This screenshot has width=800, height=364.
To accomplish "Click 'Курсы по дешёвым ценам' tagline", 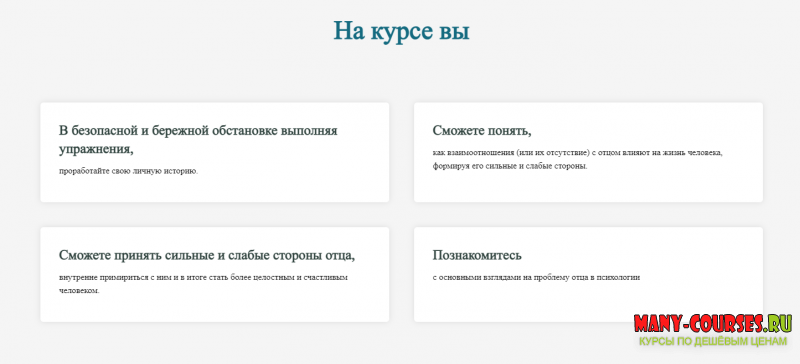I will [713, 342].
